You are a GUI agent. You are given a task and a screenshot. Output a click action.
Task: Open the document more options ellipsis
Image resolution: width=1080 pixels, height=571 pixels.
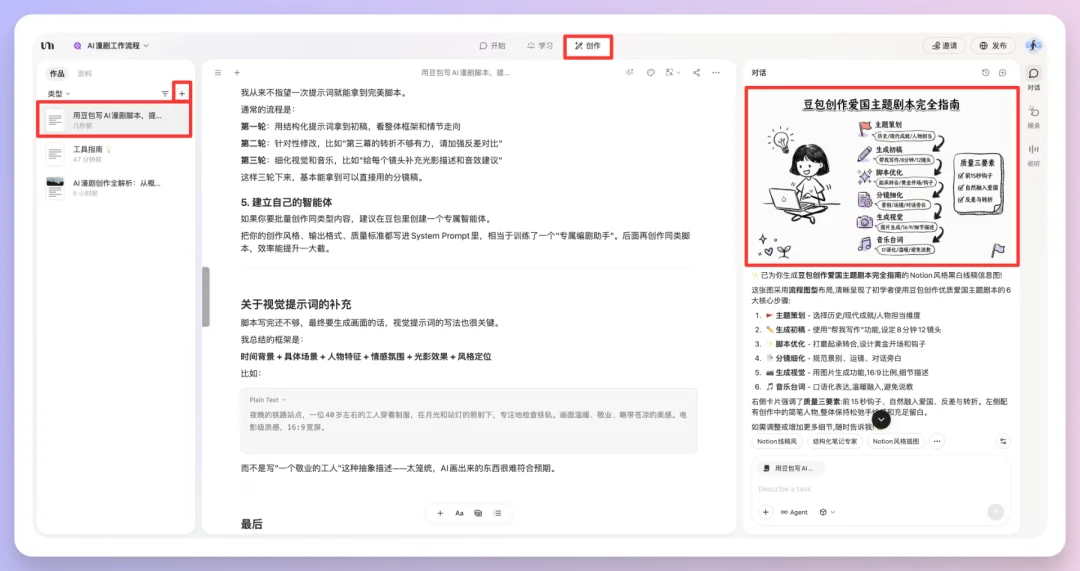(716, 72)
